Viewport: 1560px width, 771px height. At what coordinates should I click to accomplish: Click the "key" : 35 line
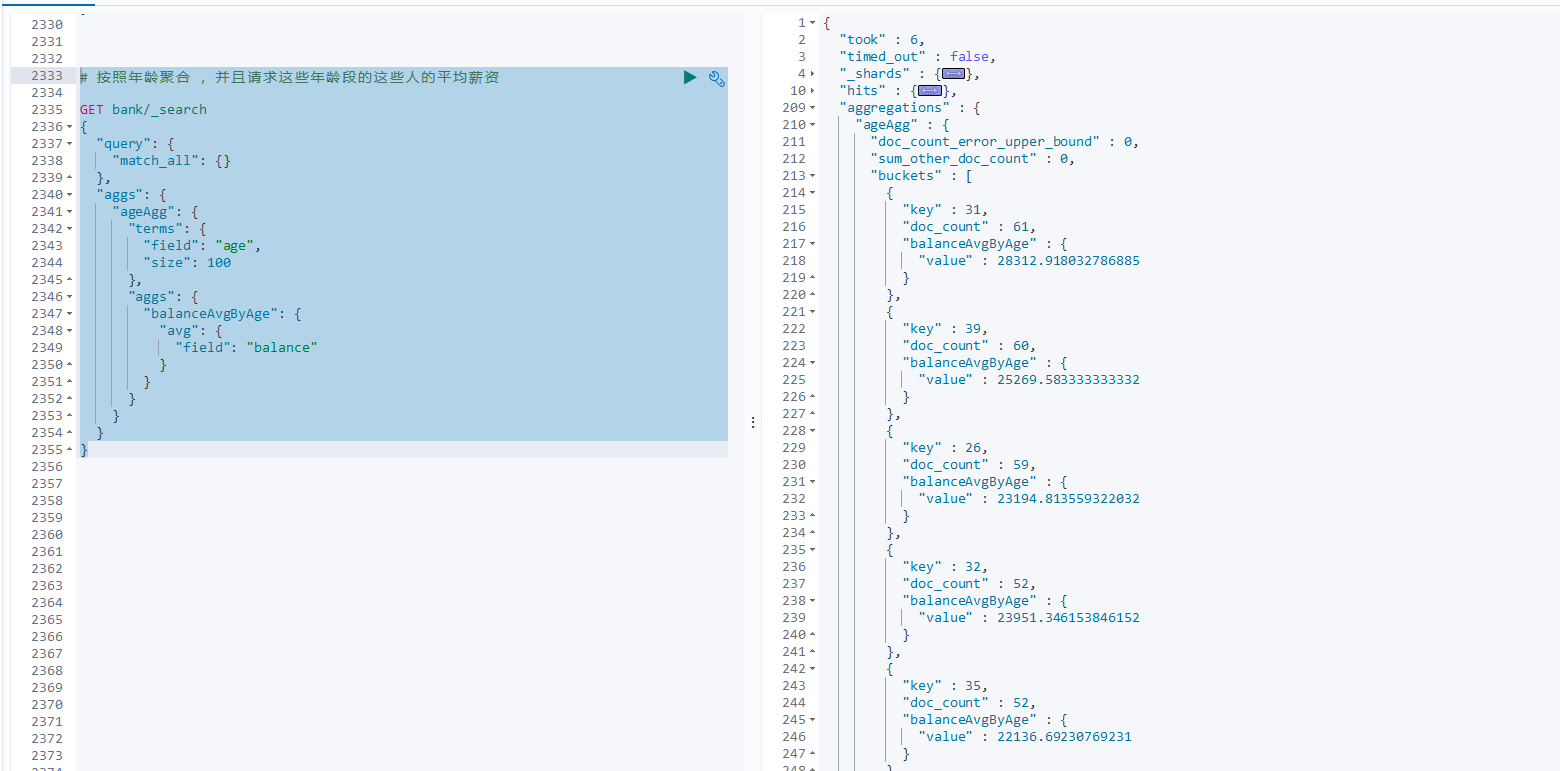pyautogui.click(x=945, y=686)
